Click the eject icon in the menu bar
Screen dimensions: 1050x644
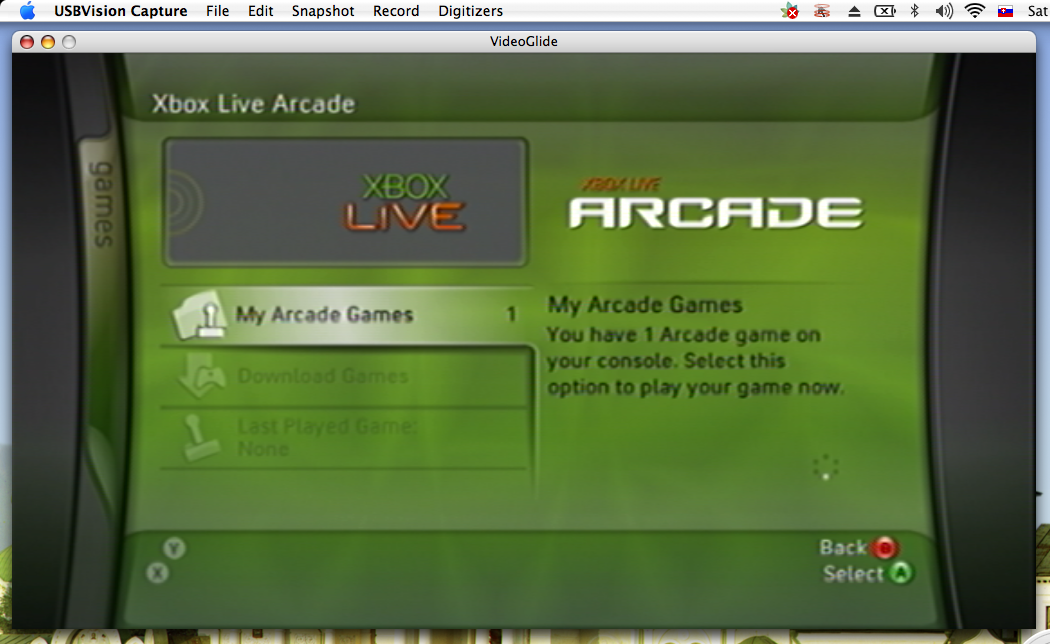(854, 11)
